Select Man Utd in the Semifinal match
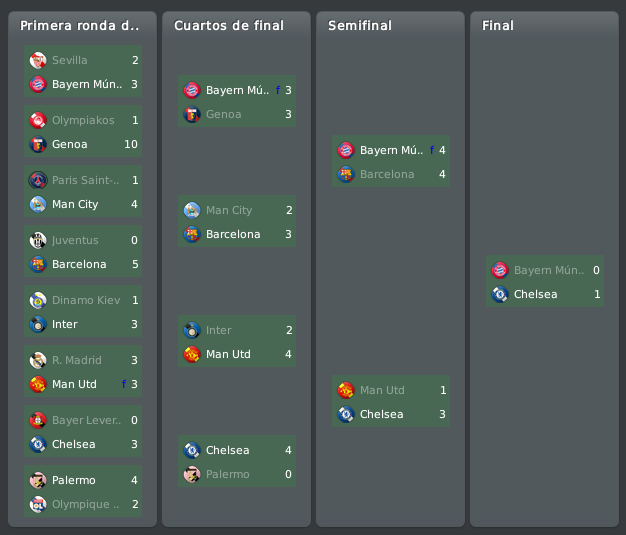The height and width of the screenshot is (535, 626). pos(382,390)
